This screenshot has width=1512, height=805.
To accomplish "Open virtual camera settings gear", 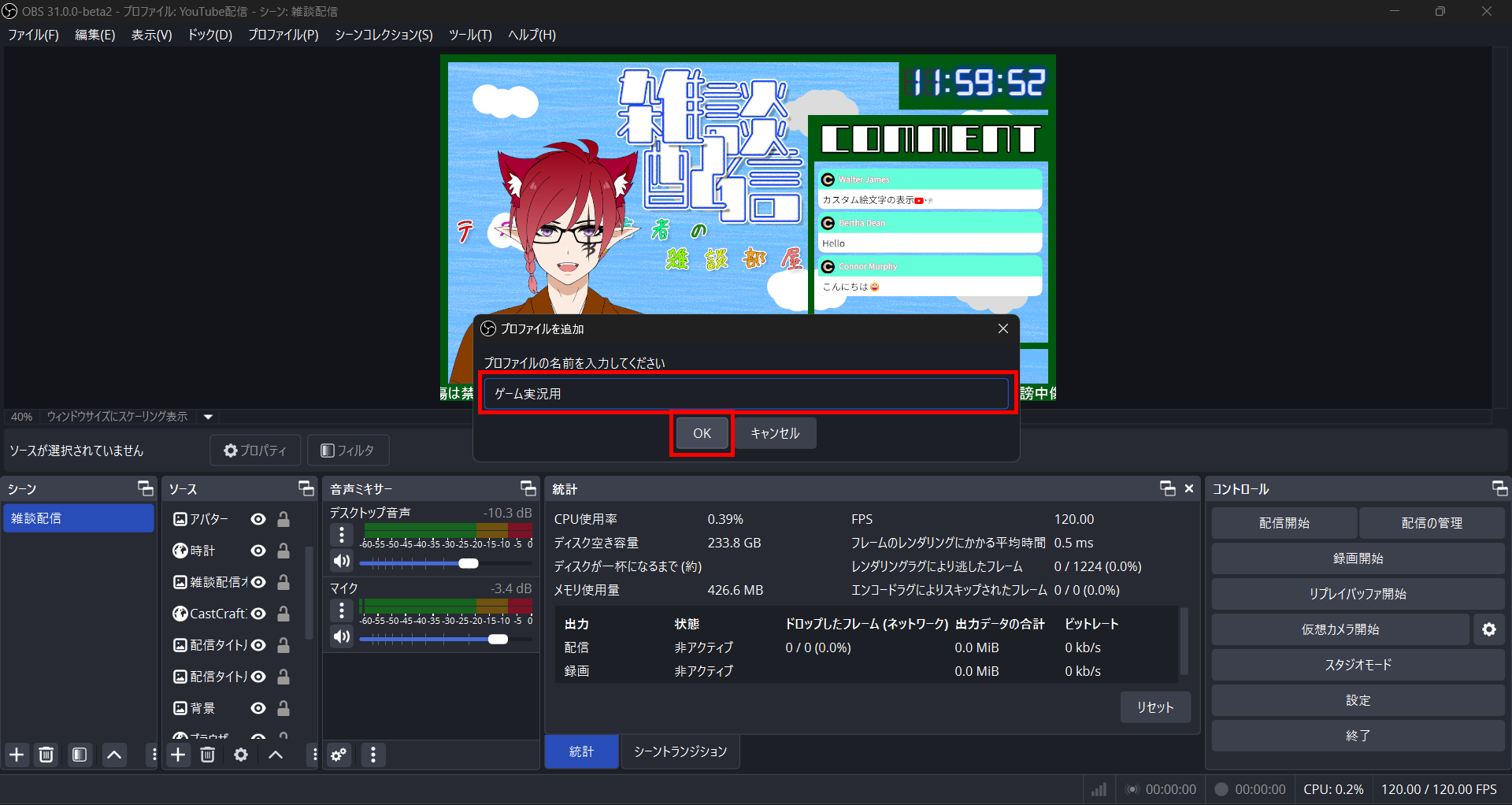I will point(1489,629).
